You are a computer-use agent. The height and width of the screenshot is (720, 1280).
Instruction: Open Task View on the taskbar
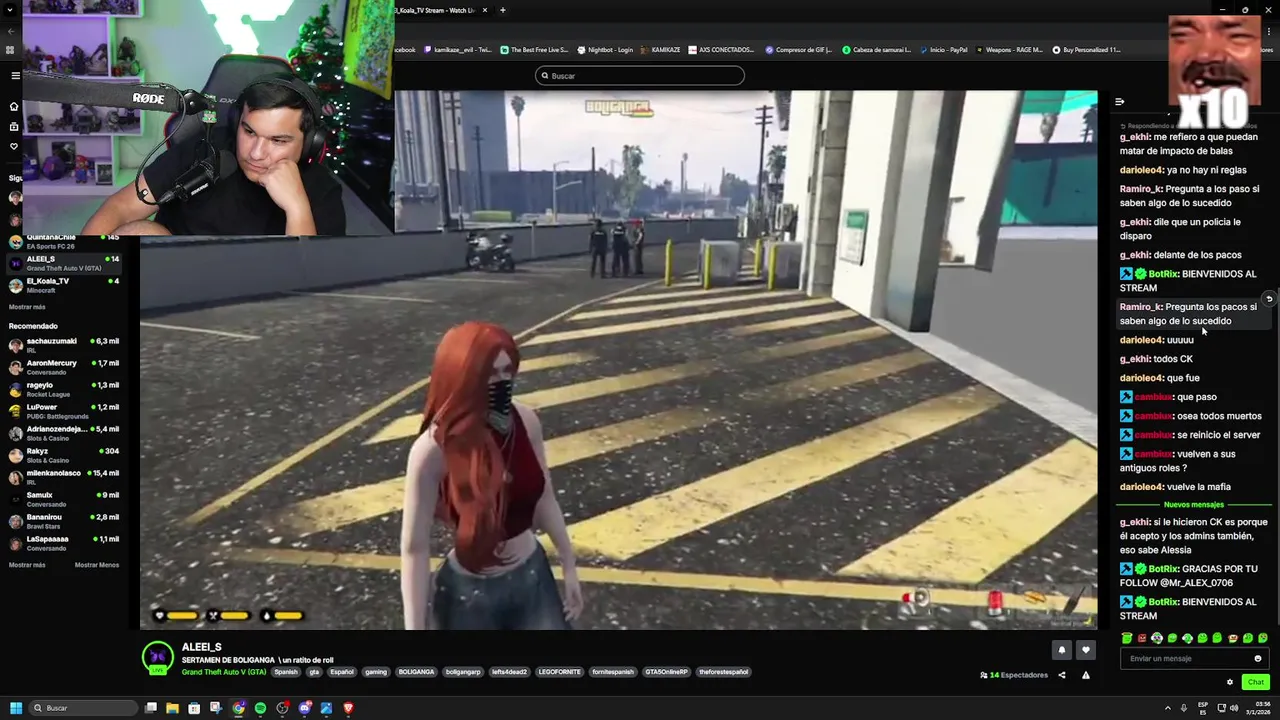click(x=151, y=708)
